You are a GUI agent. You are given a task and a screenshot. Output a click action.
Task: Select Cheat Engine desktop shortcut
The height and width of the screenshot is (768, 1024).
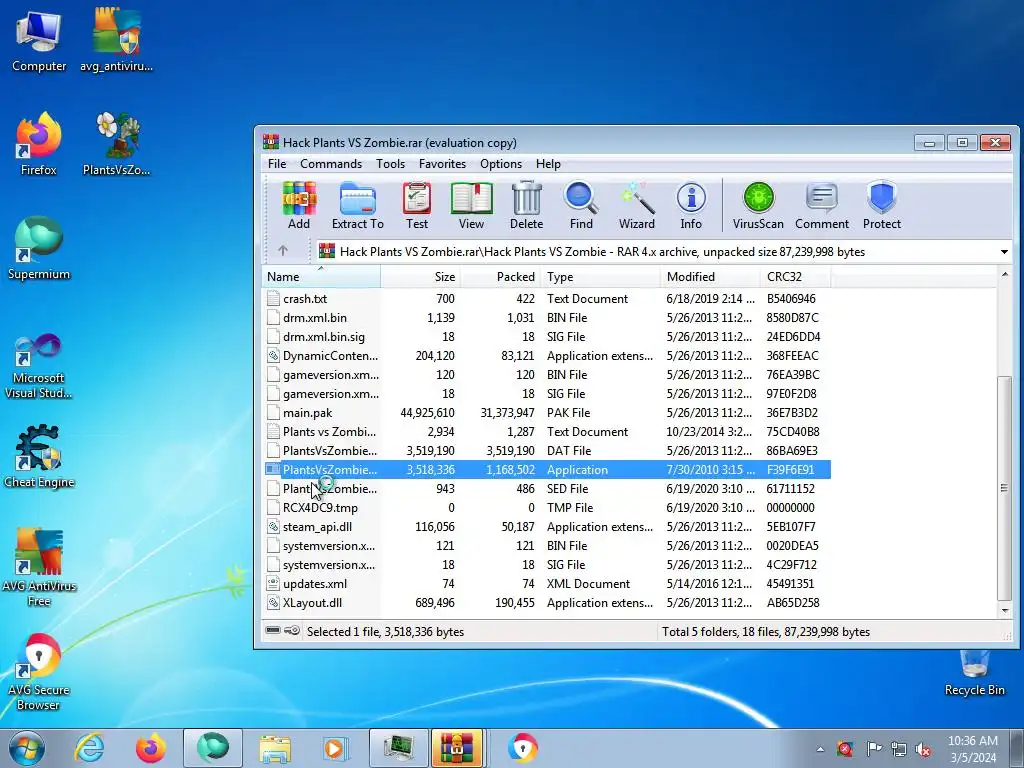click(x=39, y=456)
